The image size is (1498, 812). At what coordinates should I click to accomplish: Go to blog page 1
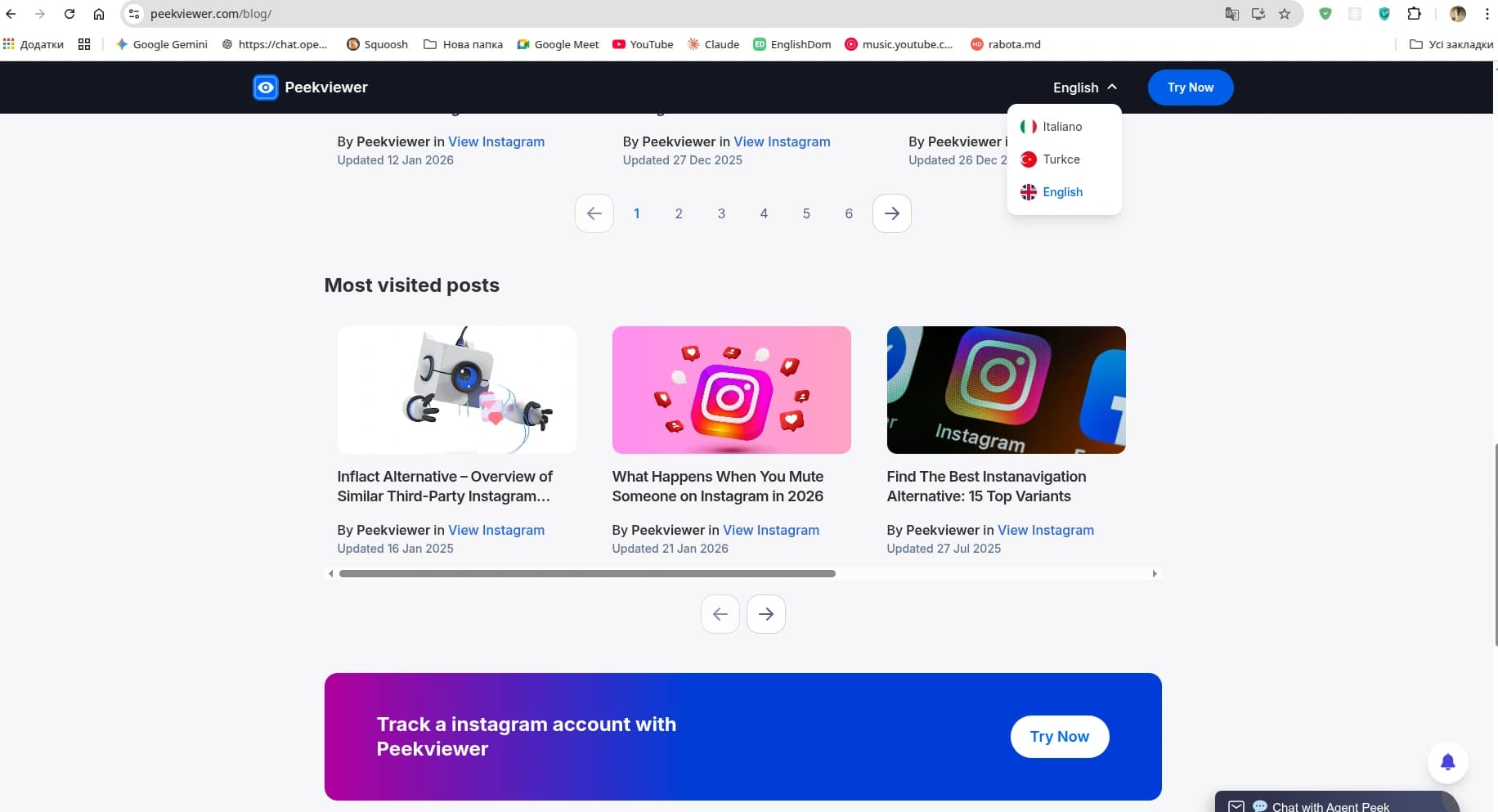coord(636,213)
